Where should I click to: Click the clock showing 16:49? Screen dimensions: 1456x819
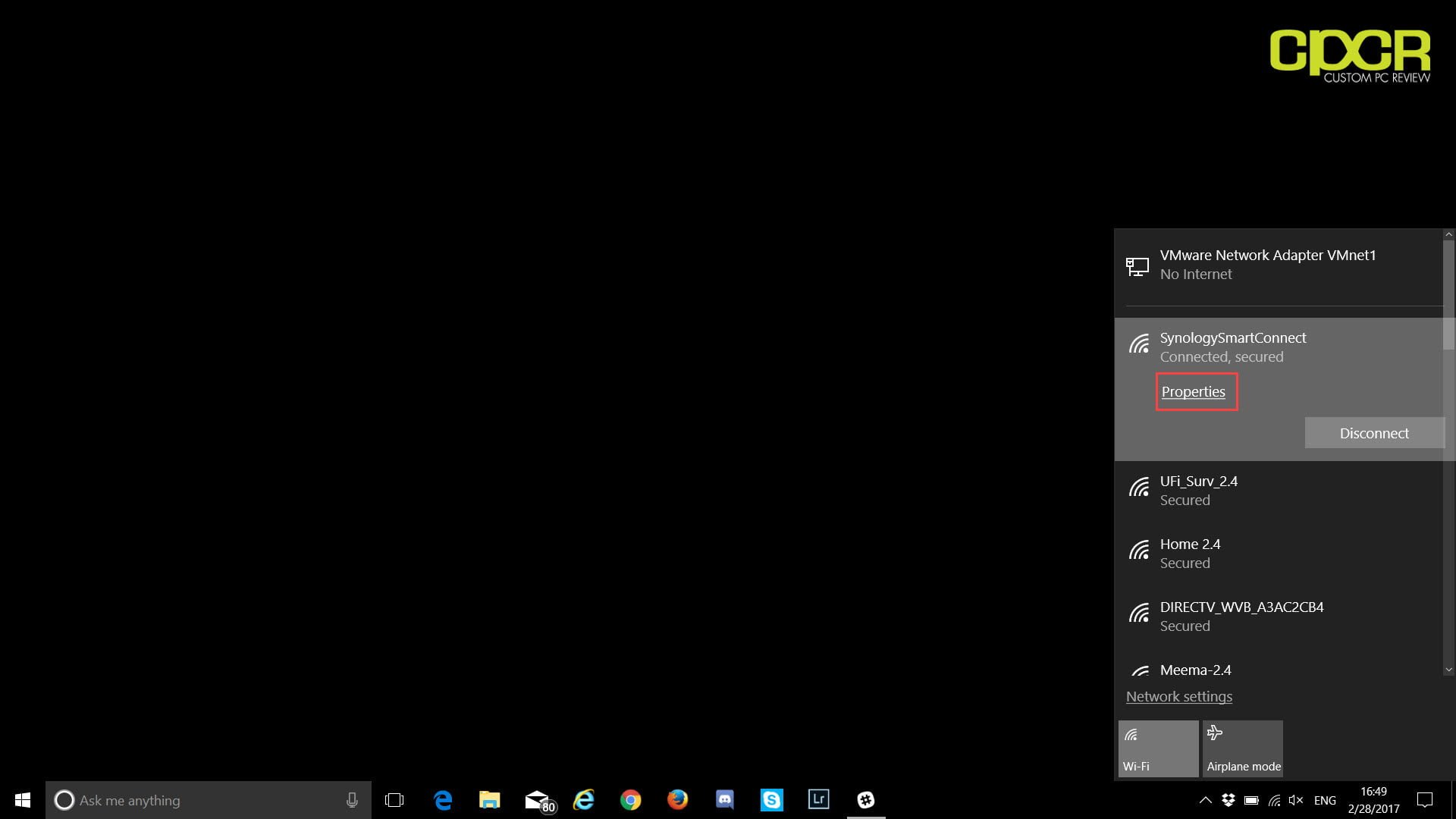(1373, 800)
